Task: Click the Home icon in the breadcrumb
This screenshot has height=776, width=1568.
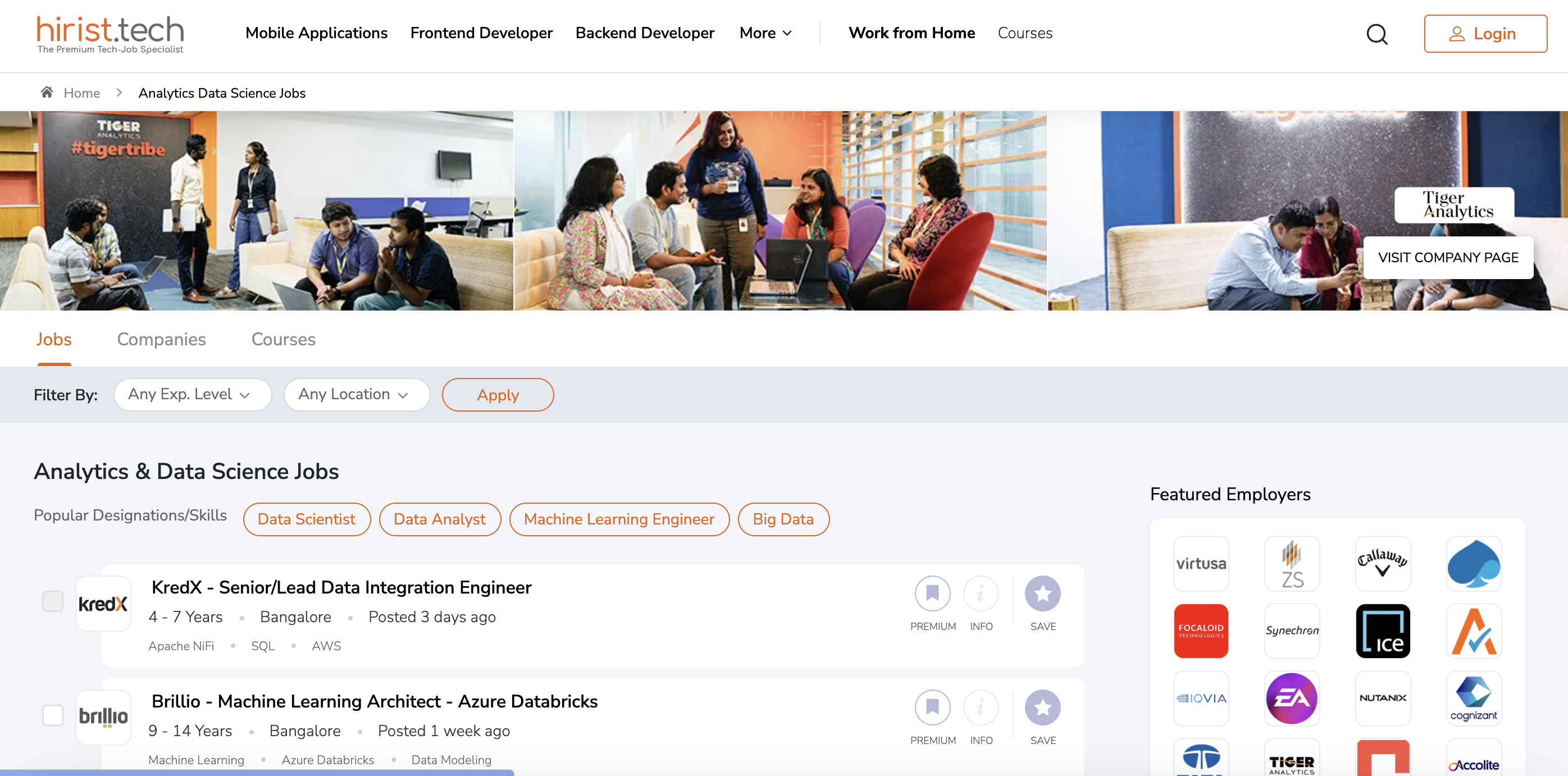Action: coord(48,92)
